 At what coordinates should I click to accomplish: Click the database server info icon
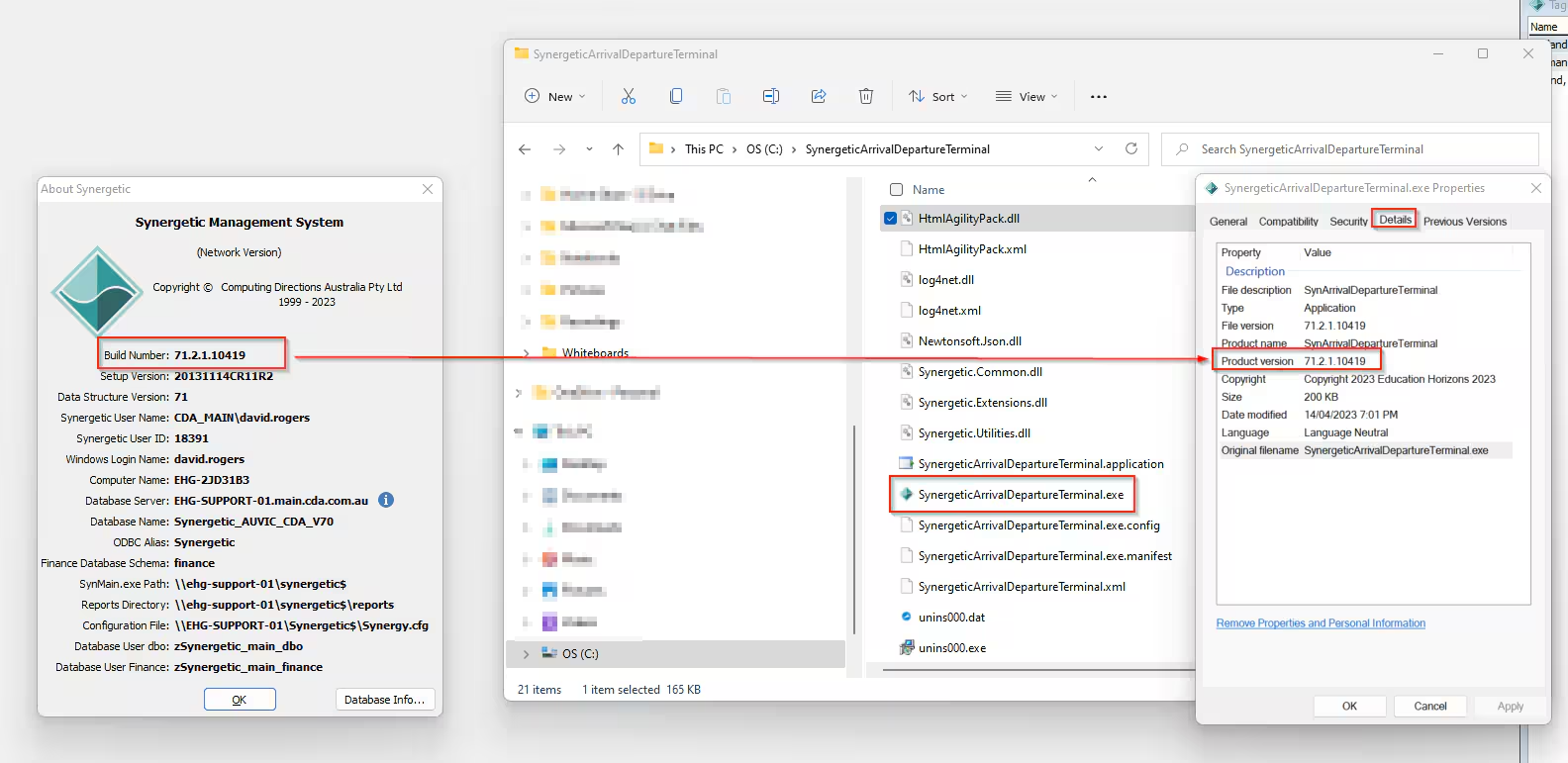coord(386,500)
